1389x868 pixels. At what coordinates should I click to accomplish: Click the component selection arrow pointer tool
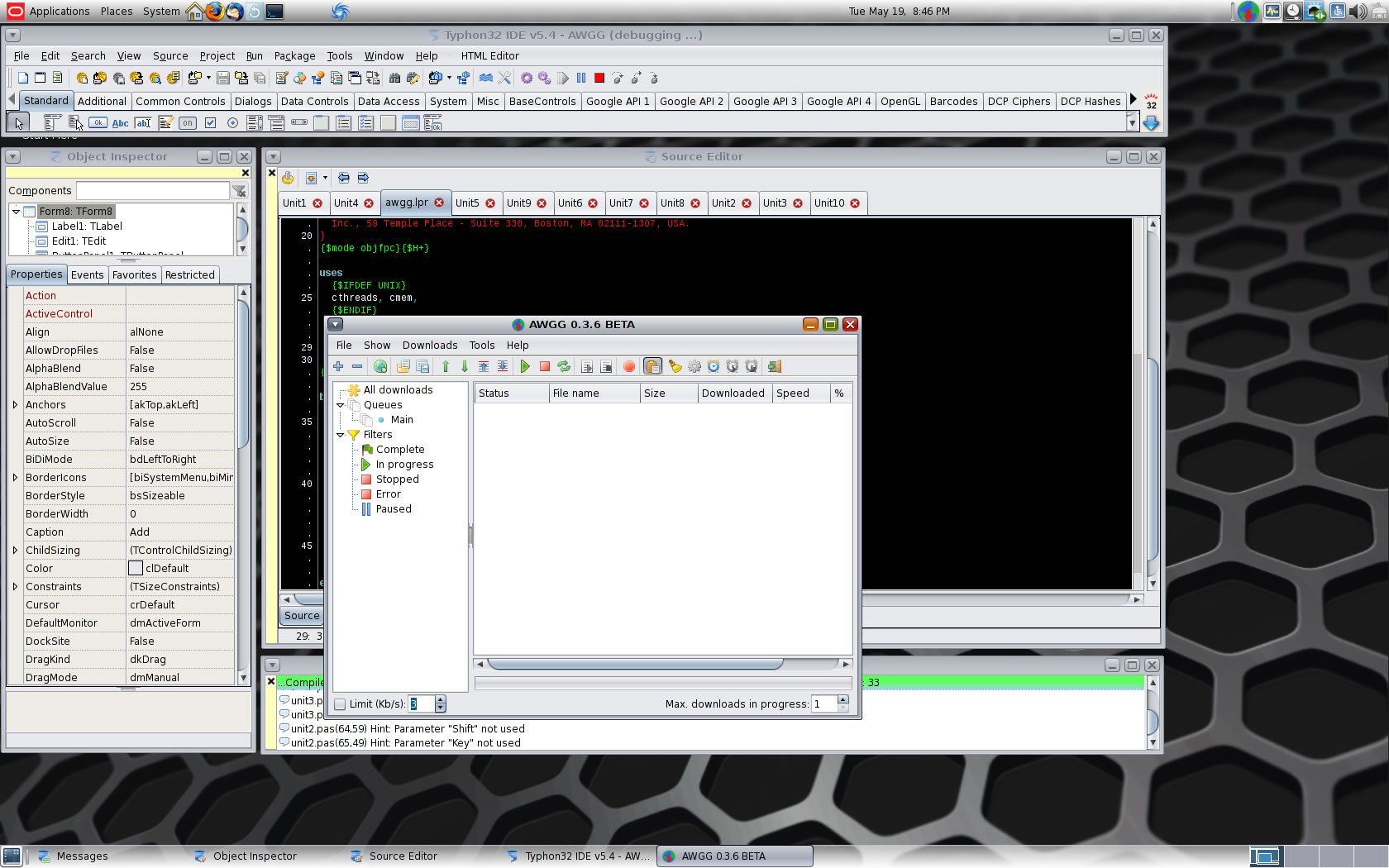coord(17,123)
